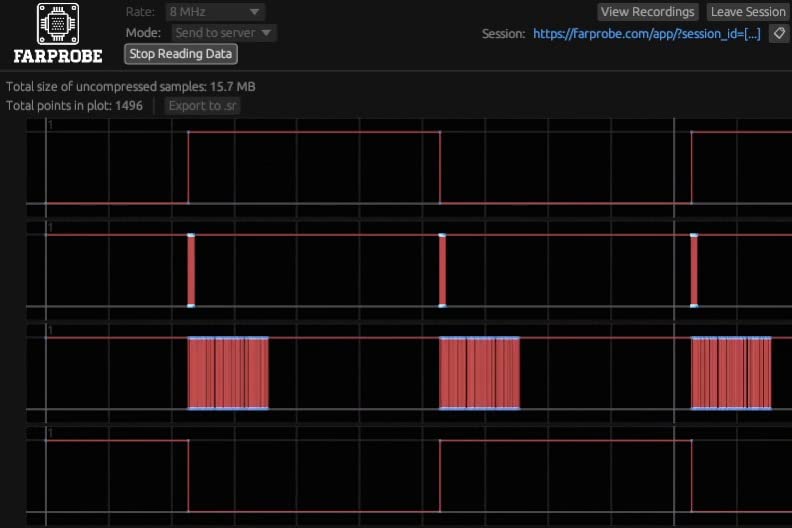Open the Rate 8 MHz dropdown
This screenshot has width=792, height=528.
coord(215,12)
